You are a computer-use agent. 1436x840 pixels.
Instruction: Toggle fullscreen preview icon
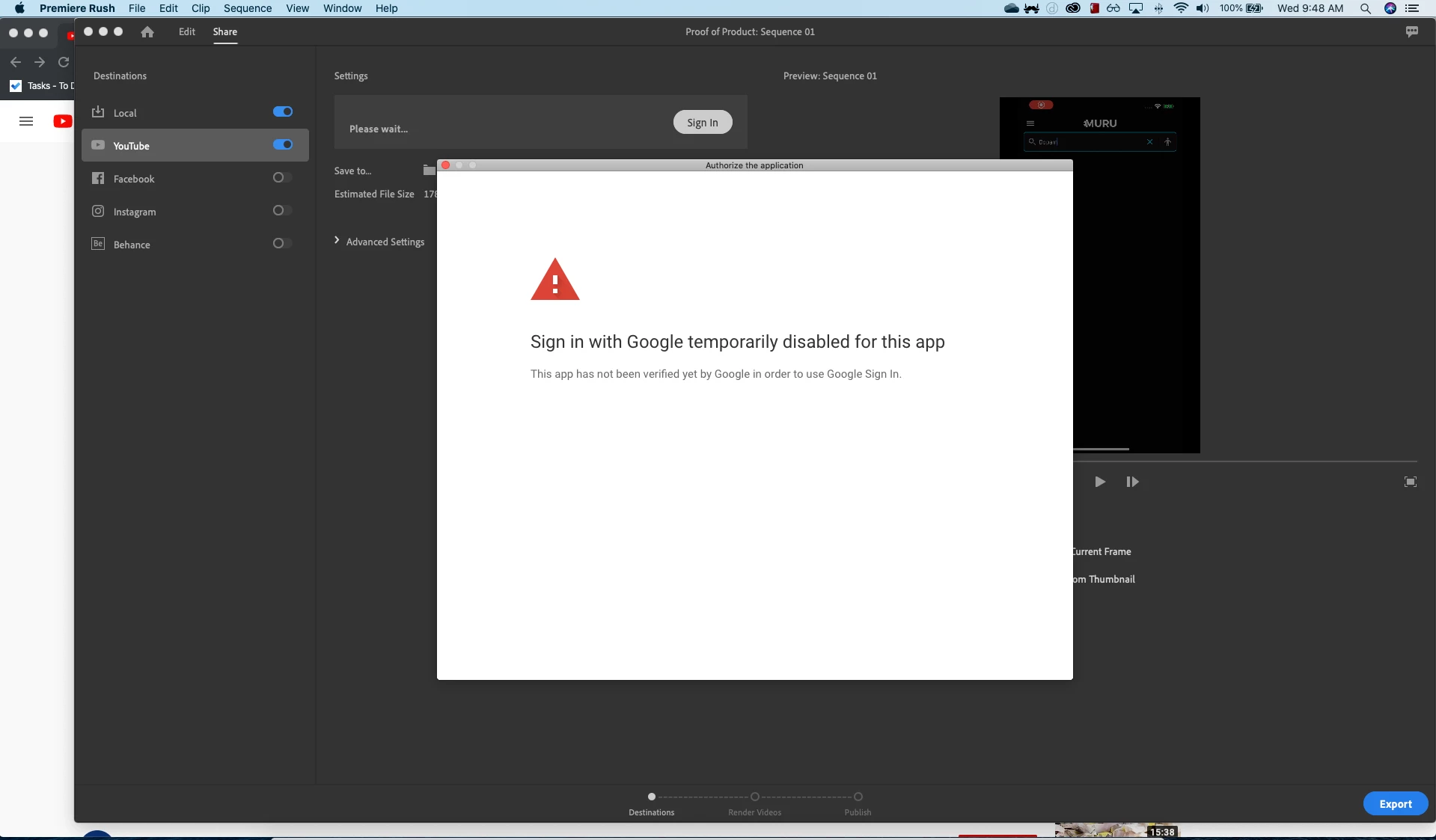coord(1411,482)
